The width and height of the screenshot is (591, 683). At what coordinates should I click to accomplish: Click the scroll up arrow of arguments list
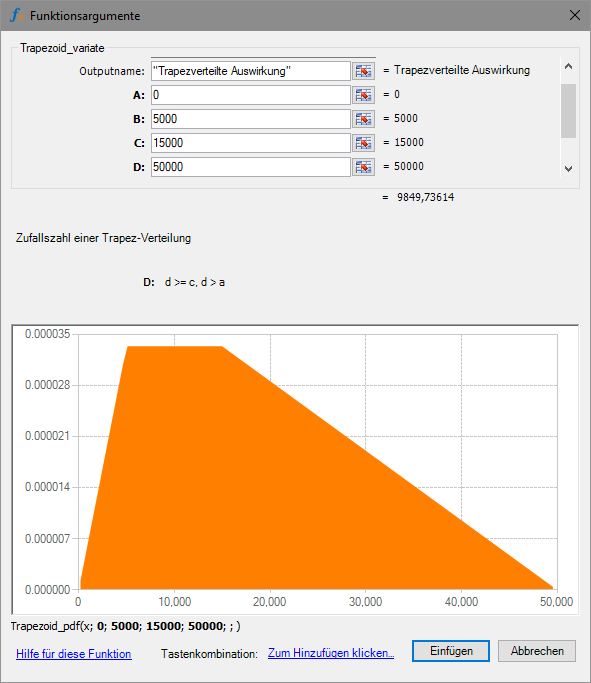pos(568,67)
